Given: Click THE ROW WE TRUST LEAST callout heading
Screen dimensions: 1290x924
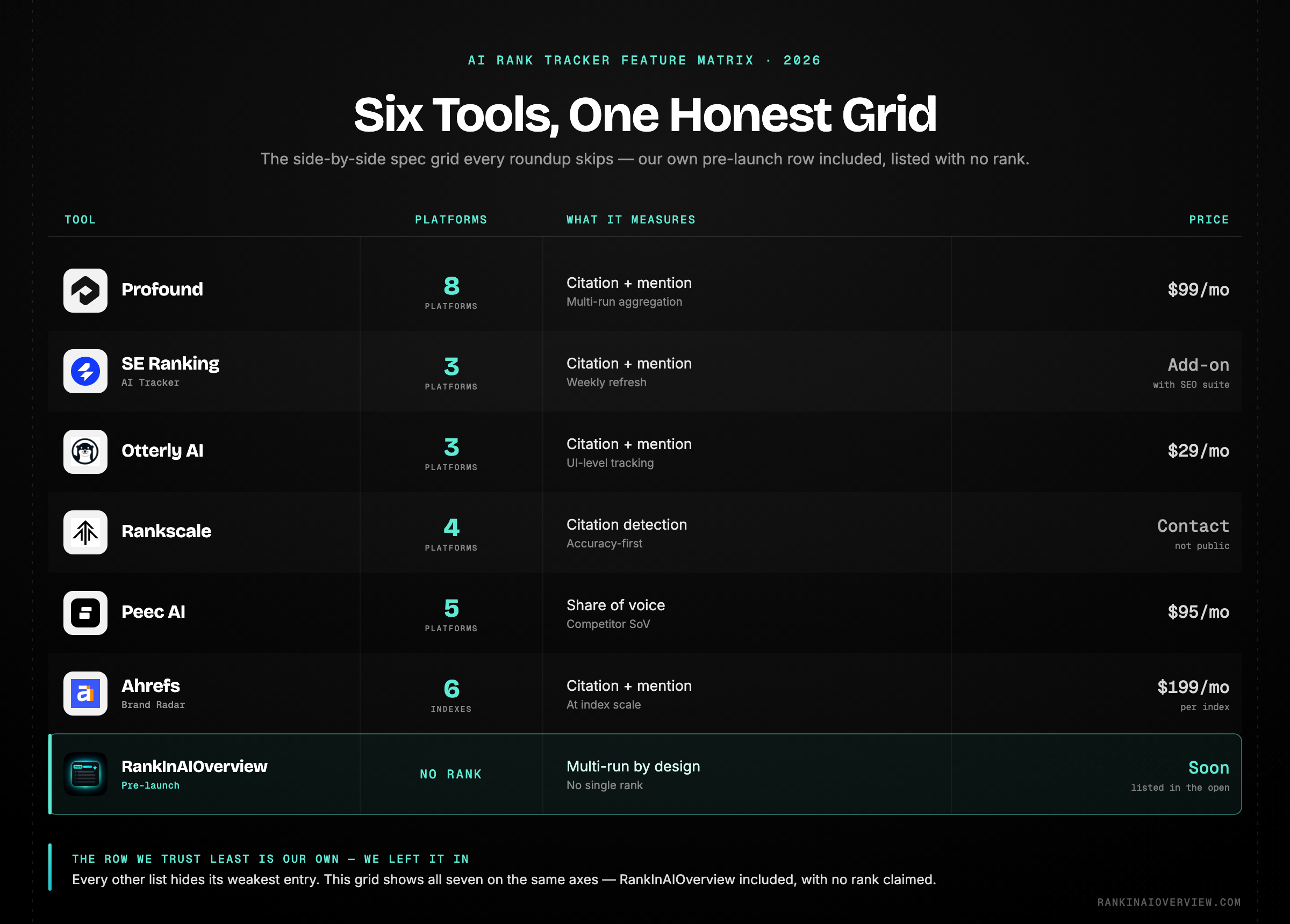Looking at the screenshot, I should pos(270,859).
